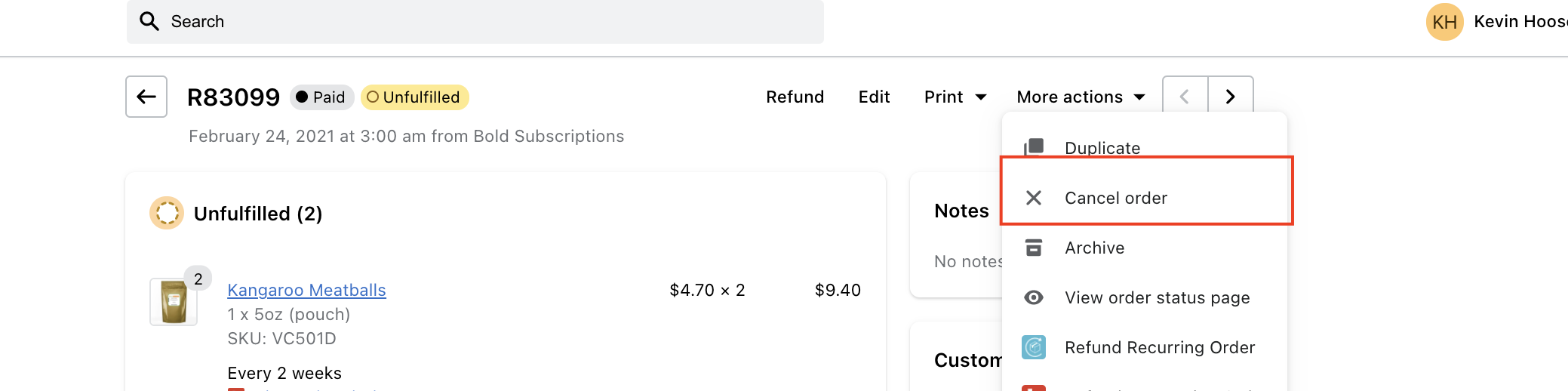Focus the Search input field

(x=475, y=21)
